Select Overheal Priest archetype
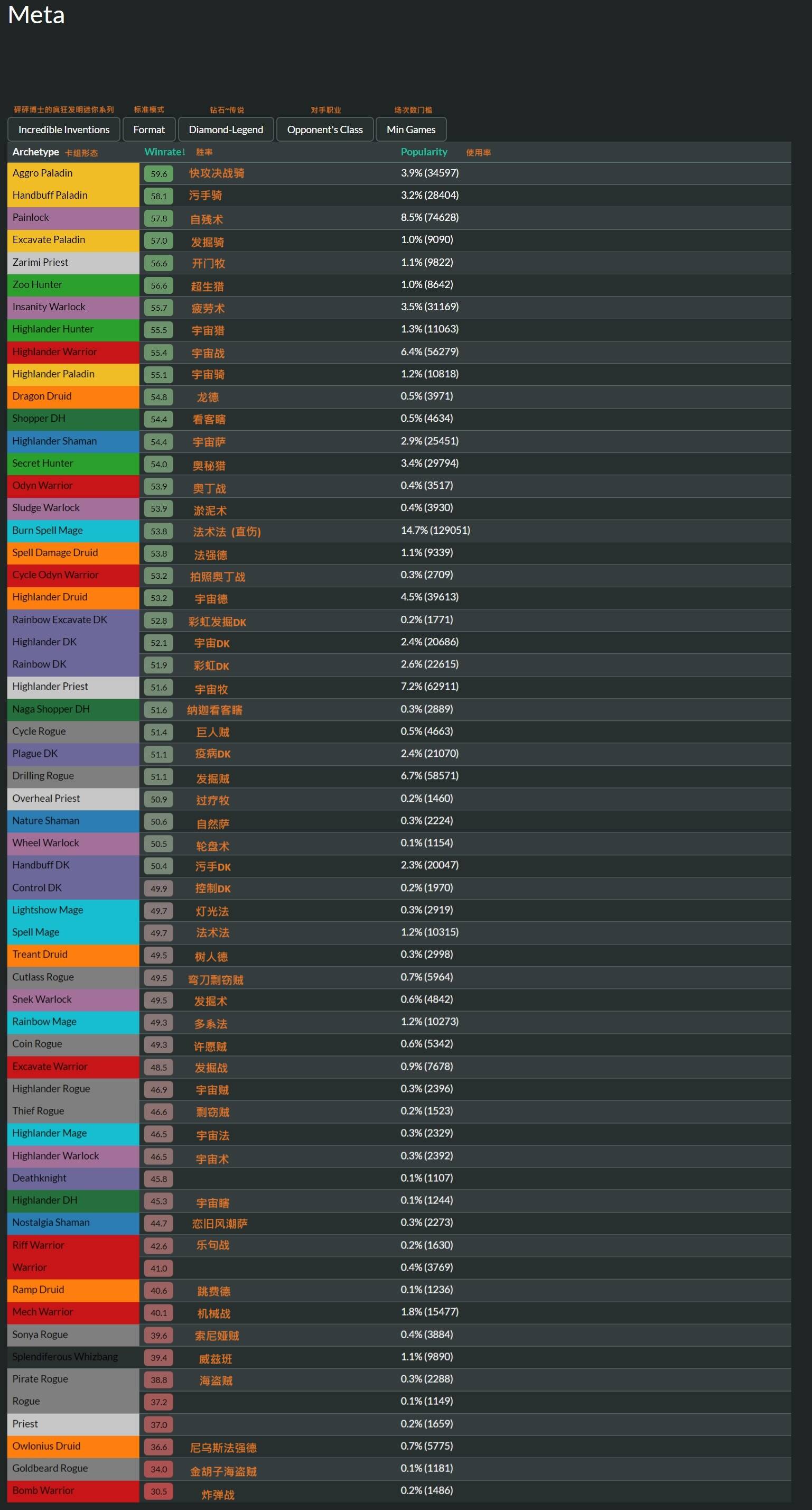This screenshot has height=1510, width=812. click(x=73, y=799)
